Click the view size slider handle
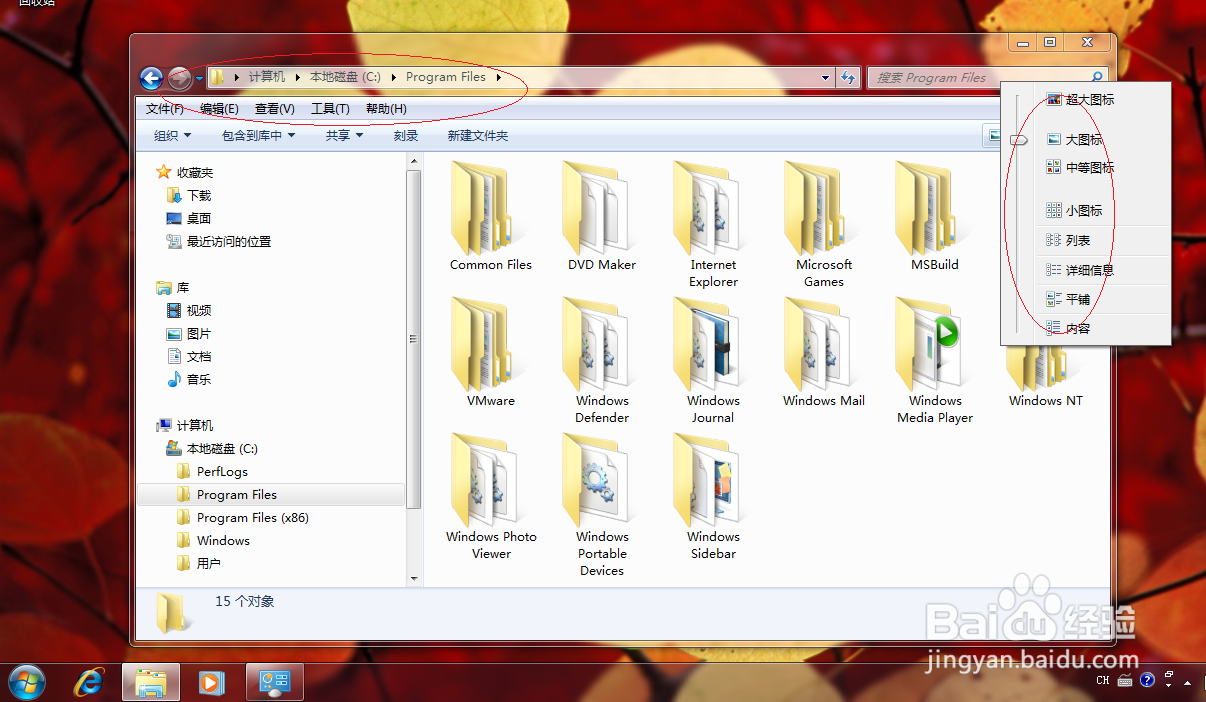This screenshot has height=702, width=1206. (x=1019, y=140)
